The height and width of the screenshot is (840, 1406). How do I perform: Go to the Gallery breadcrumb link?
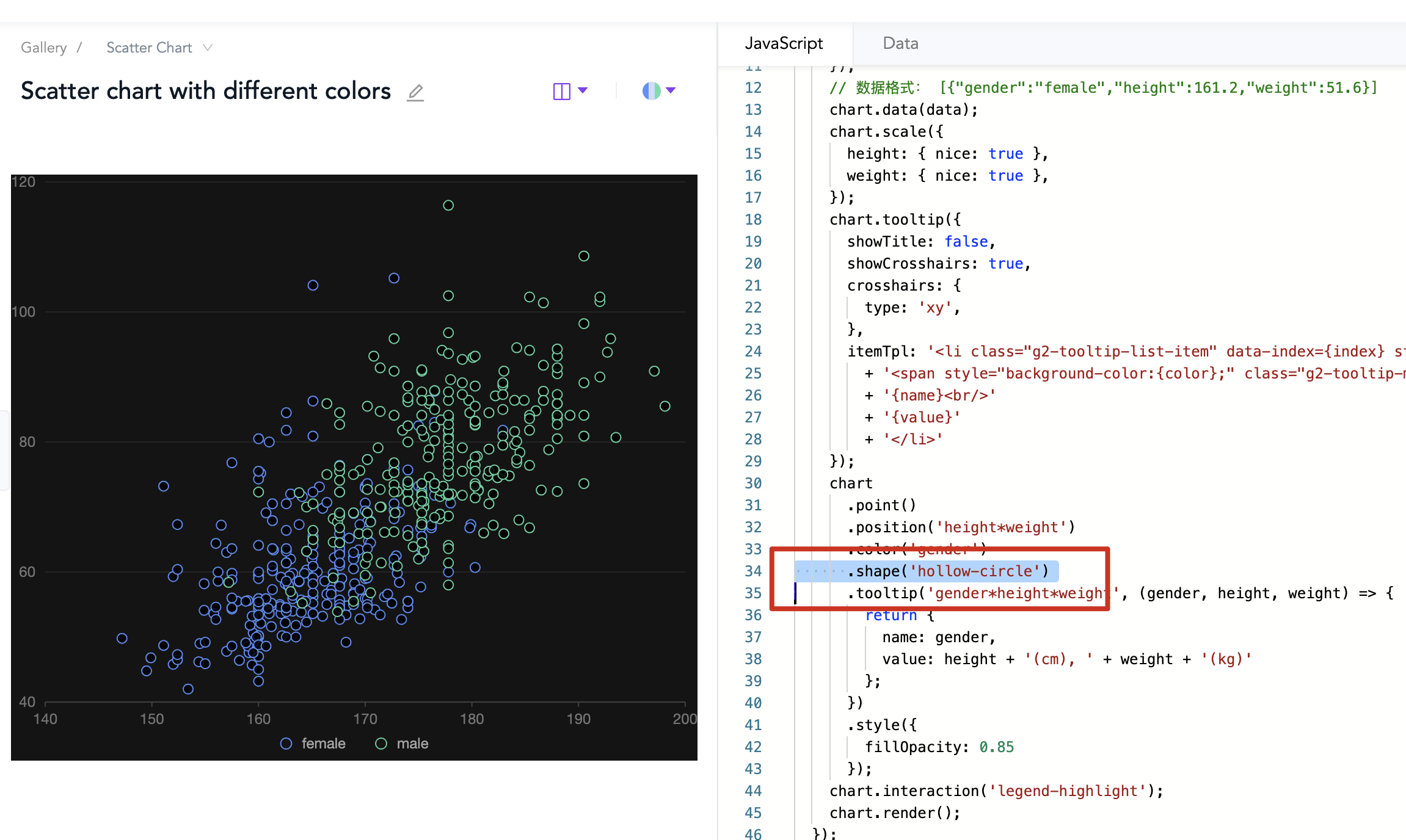click(43, 48)
